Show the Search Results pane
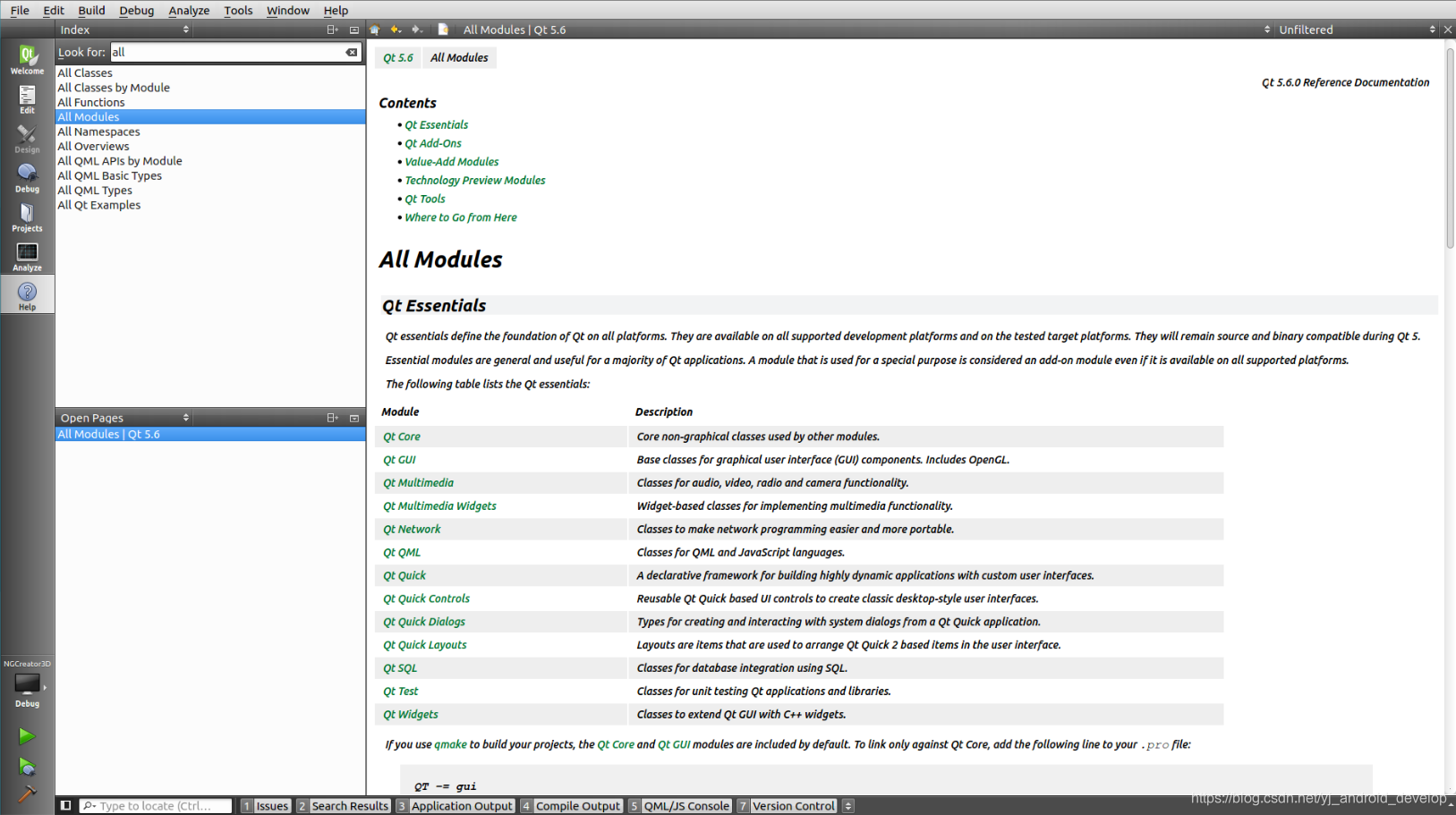 click(x=343, y=806)
